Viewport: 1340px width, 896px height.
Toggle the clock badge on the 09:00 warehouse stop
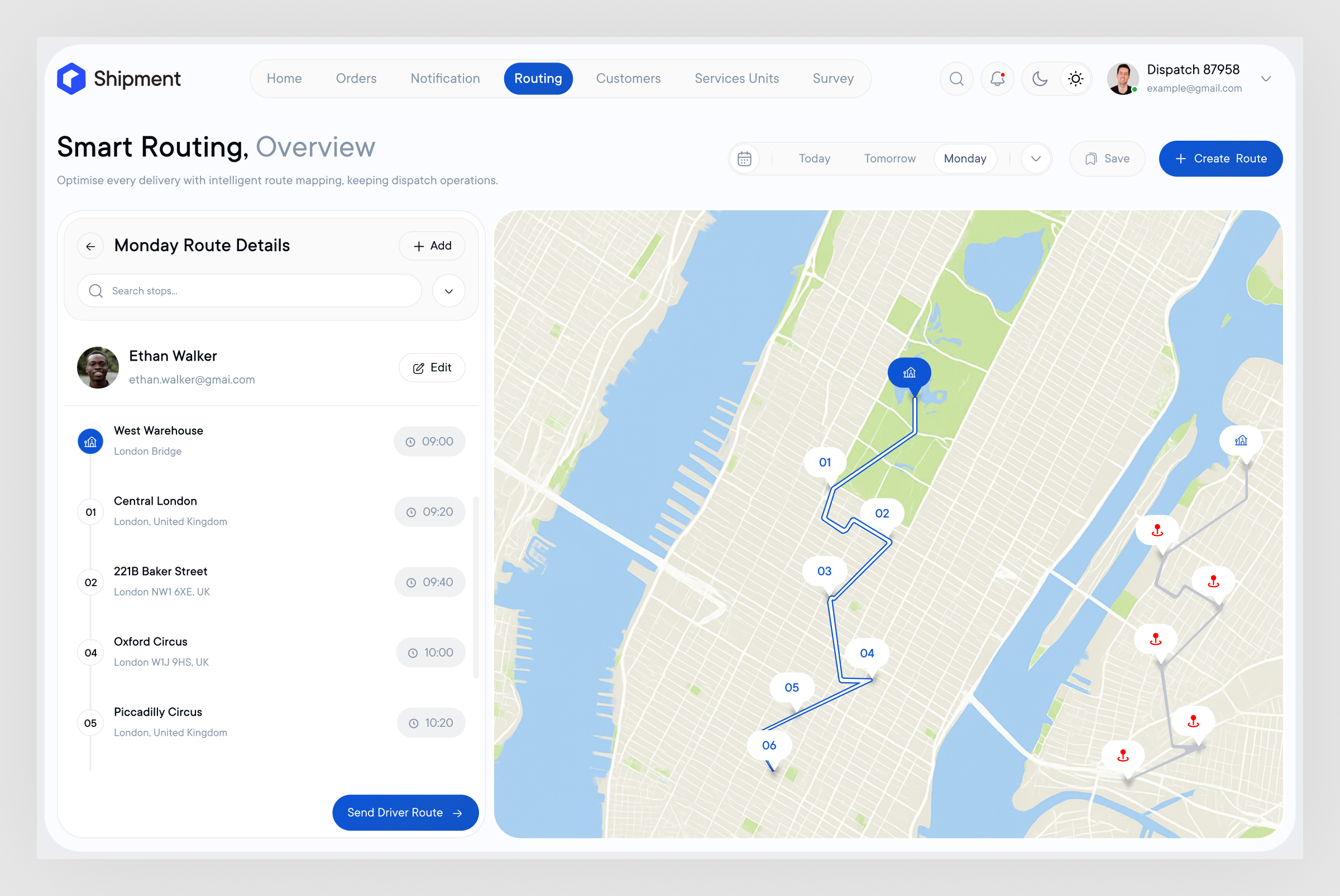(429, 441)
